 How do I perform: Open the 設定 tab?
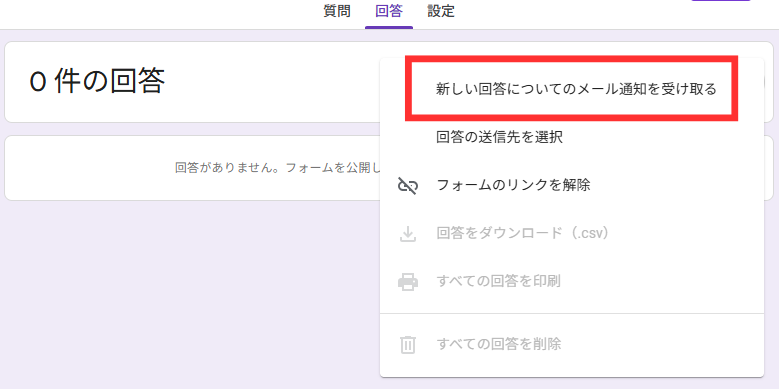[441, 11]
